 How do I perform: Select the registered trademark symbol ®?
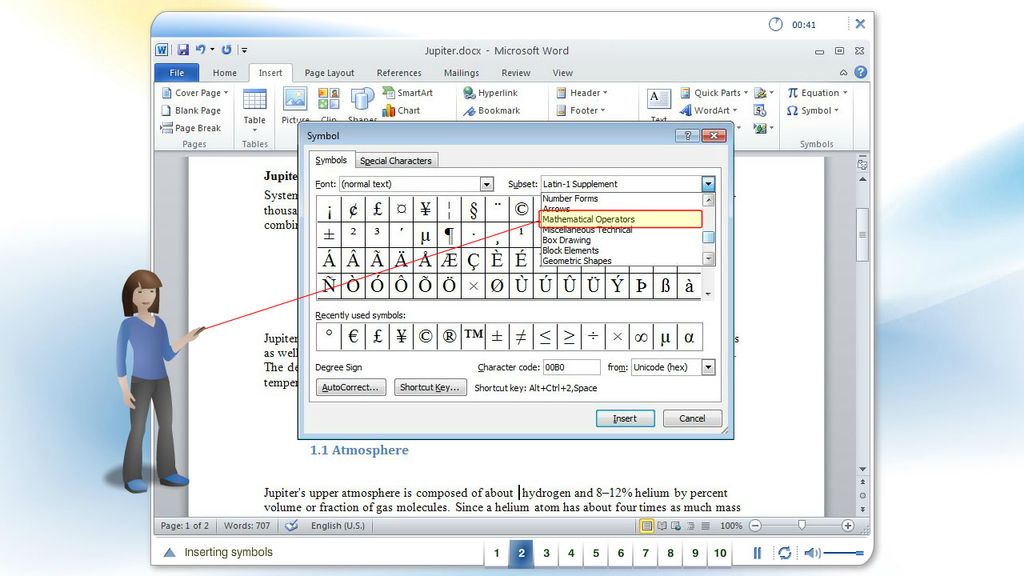449,336
